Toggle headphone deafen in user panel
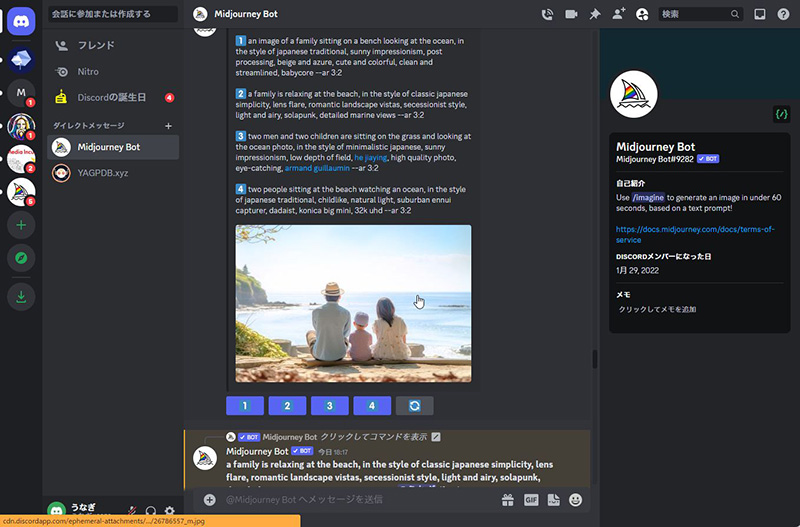 pos(150,511)
